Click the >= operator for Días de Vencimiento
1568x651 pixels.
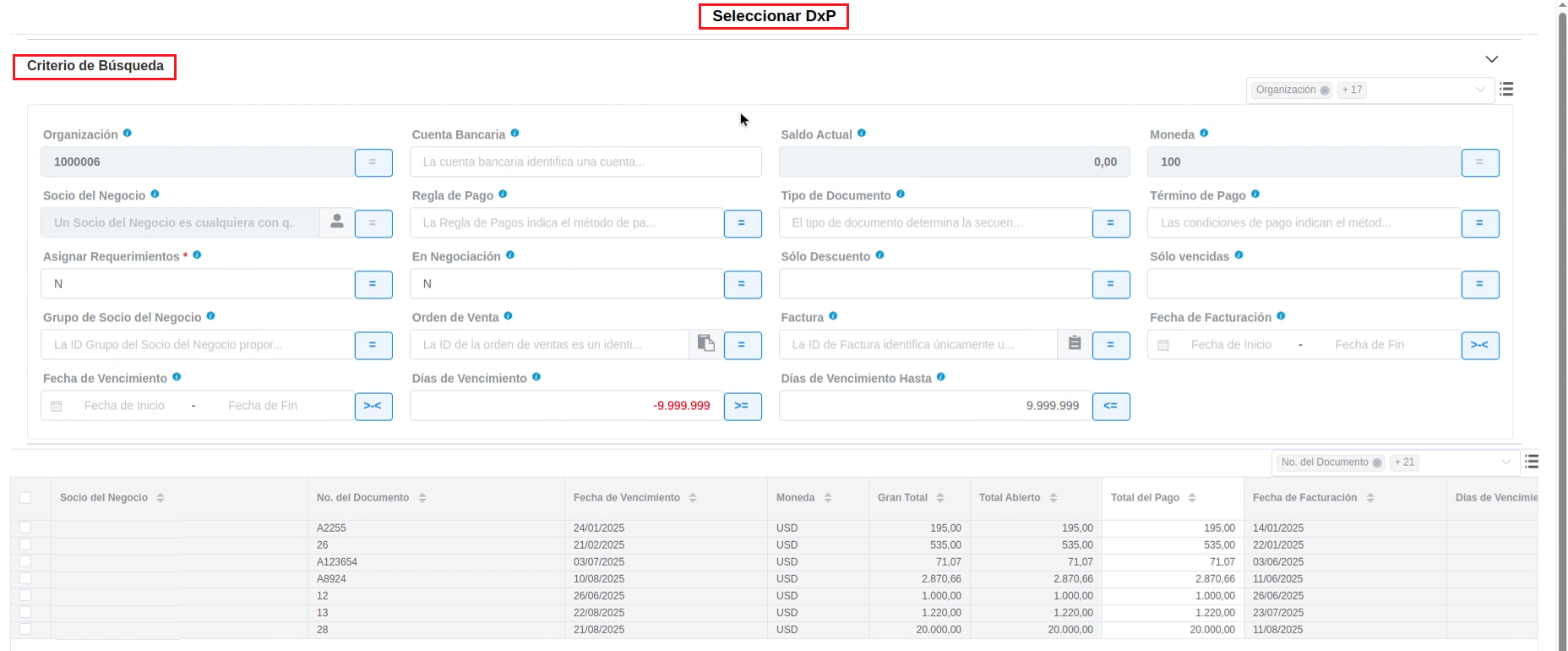point(742,406)
